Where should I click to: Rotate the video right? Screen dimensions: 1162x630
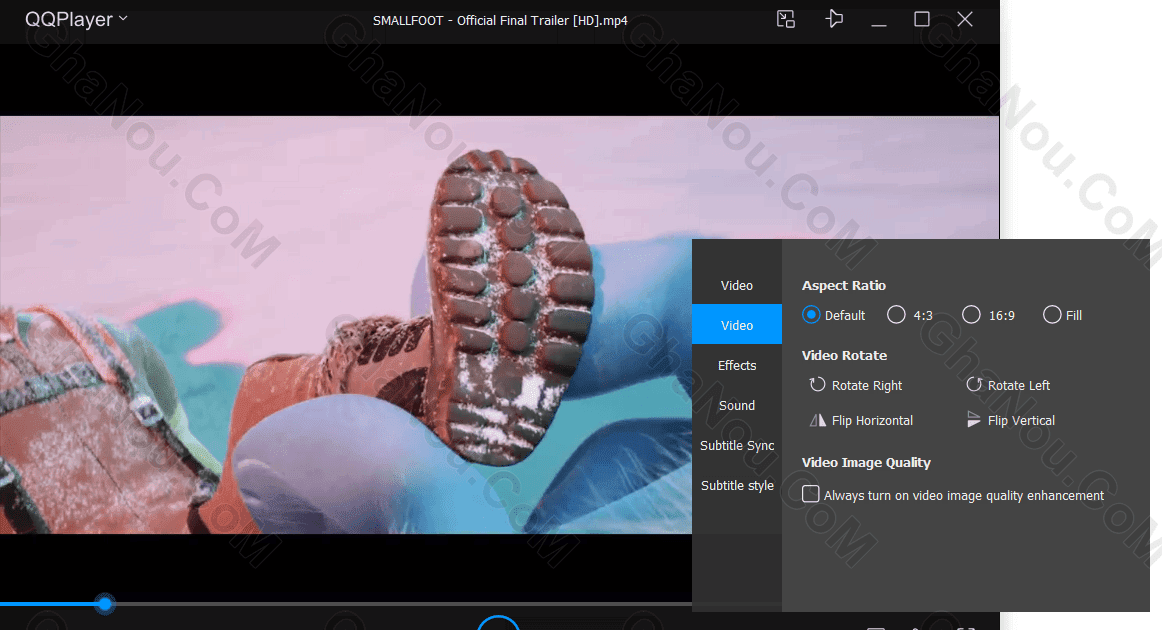tap(856, 385)
